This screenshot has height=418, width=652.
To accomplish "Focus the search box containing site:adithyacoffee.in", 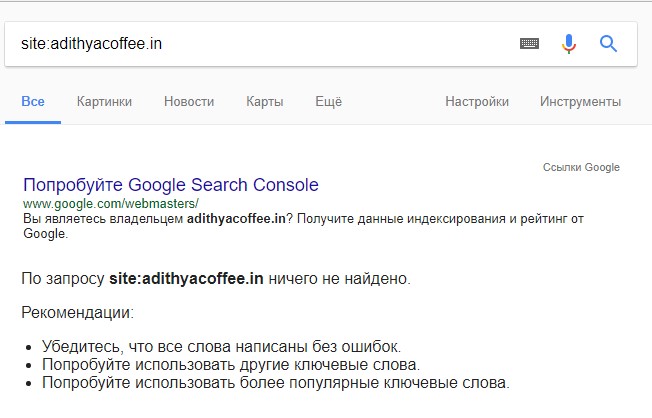I will [250, 44].
